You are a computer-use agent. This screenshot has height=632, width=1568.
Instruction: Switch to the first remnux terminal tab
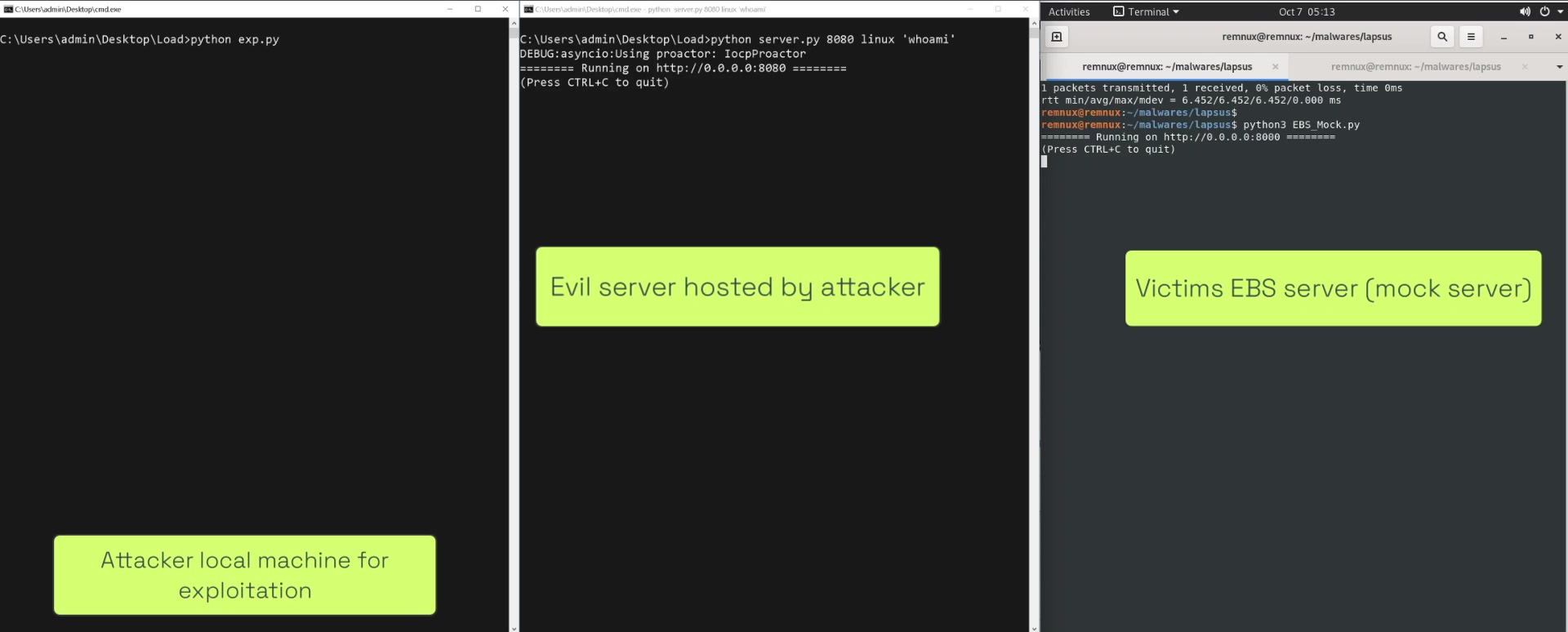(x=1166, y=67)
